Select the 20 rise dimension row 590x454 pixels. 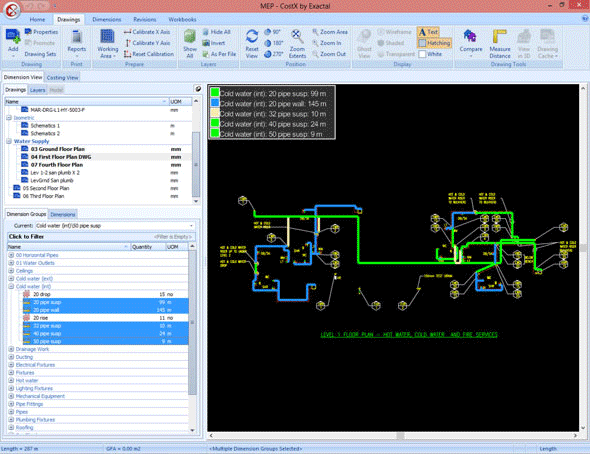click(x=98, y=318)
